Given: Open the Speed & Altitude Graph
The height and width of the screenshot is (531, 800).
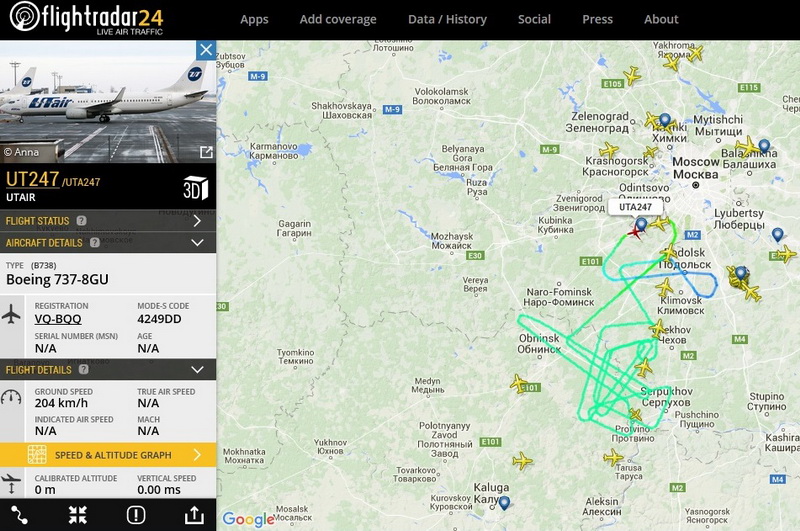Looking at the screenshot, I should (x=108, y=454).
